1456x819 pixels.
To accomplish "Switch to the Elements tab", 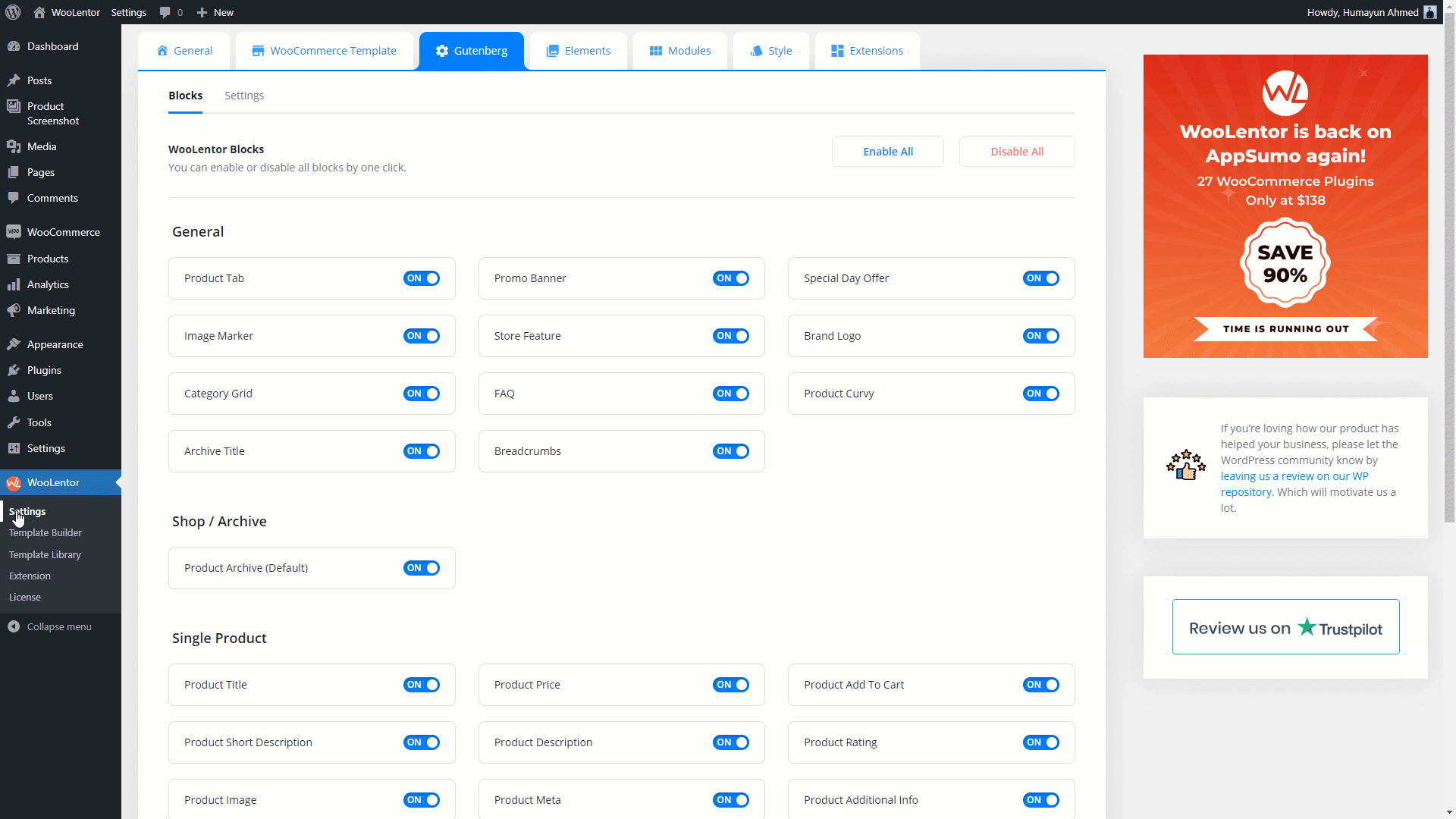I will [579, 51].
